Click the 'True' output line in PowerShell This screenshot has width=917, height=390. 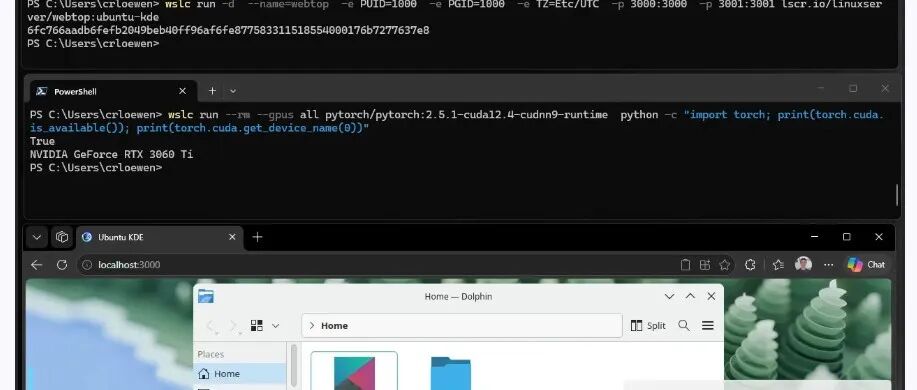[42, 141]
